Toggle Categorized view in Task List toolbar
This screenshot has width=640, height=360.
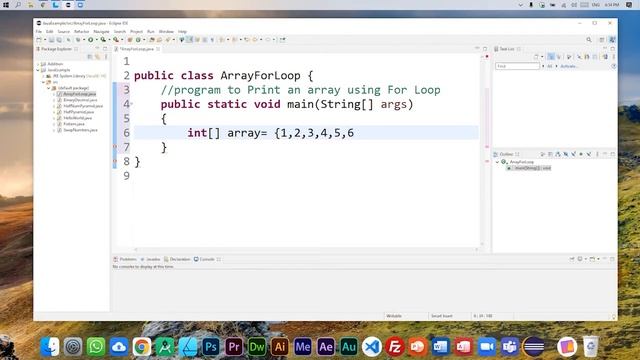pos(551,57)
